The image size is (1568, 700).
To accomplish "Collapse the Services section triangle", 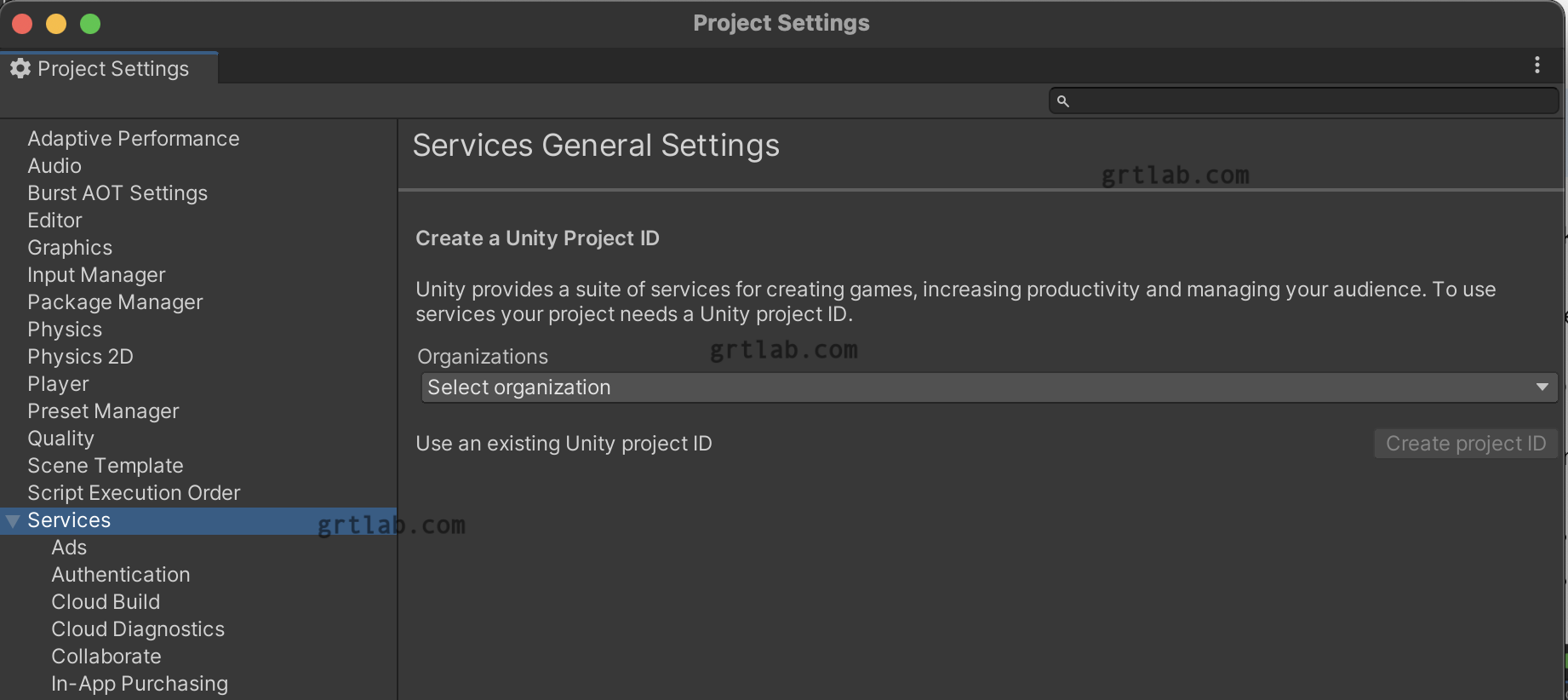I will (x=12, y=519).
